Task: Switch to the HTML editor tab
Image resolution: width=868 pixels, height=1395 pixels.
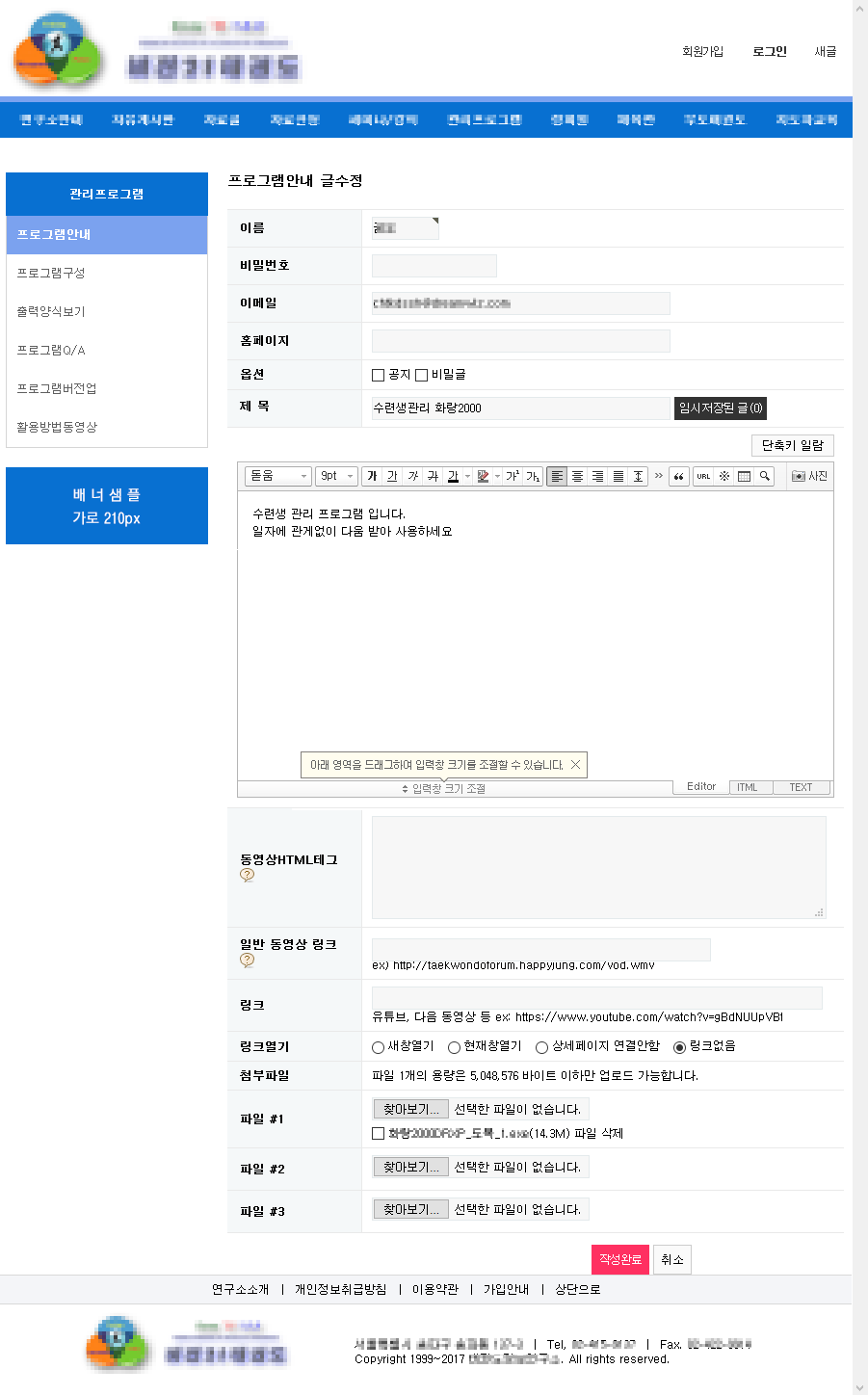Action: [750, 787]
